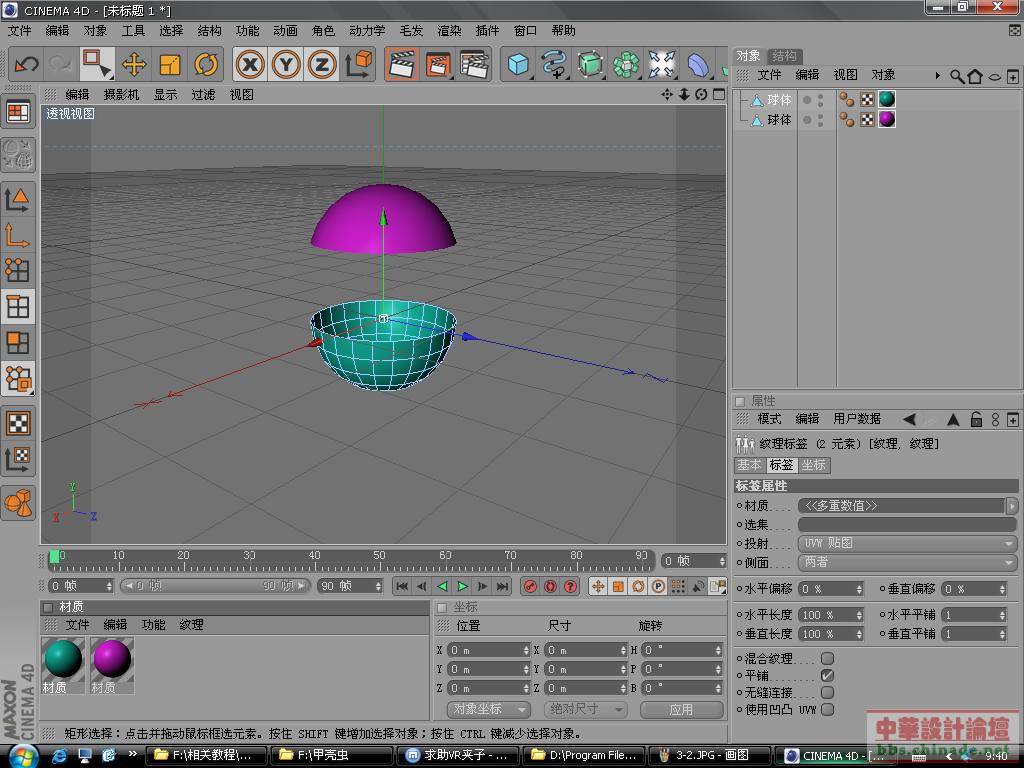Switch to the 结构 tab

tap(784, 56)
